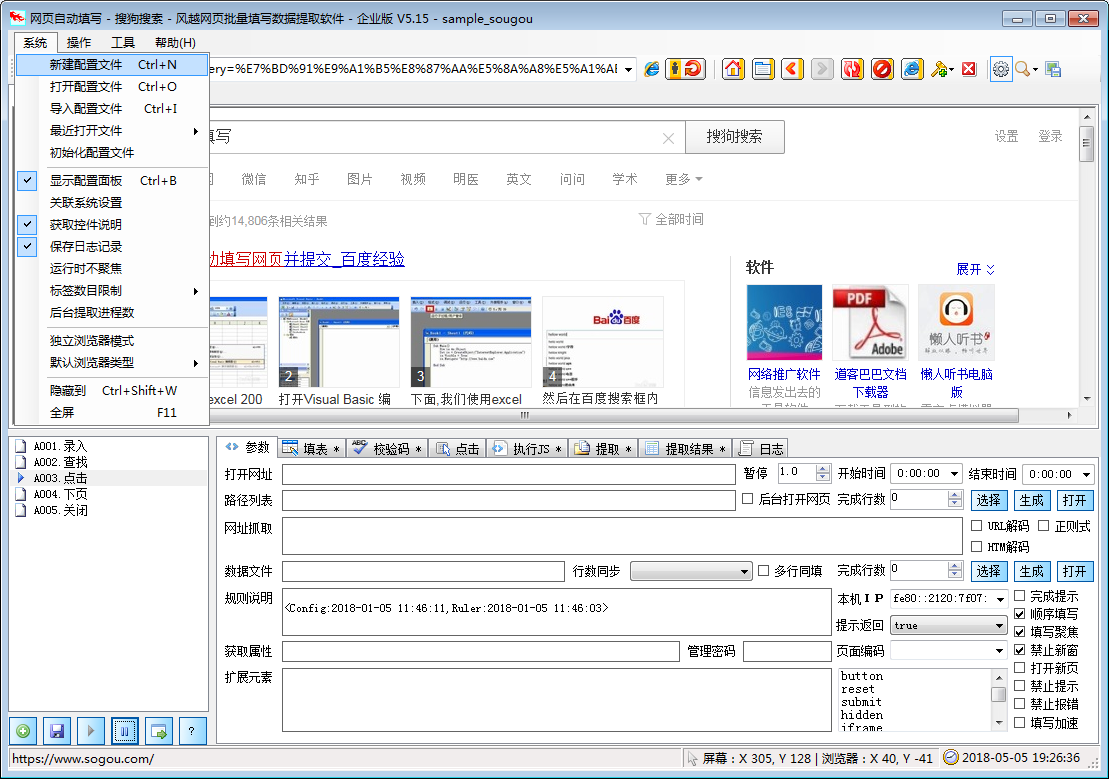Image resolution: width=1109 pixels, height=779 pixels.
Task: Click the hammer with green plus icon
Action: click(x=939, y=69)
